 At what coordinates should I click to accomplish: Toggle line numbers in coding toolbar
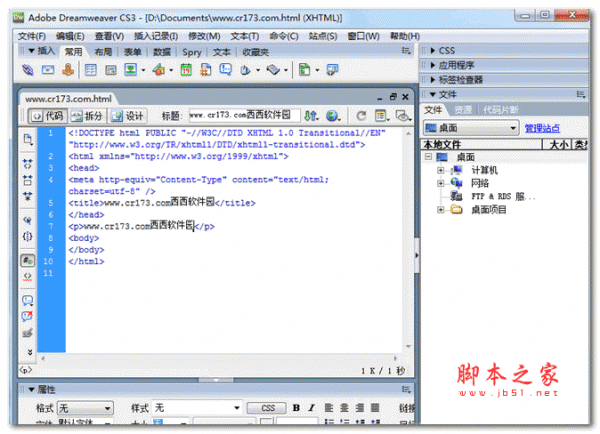tap(28, 261)
